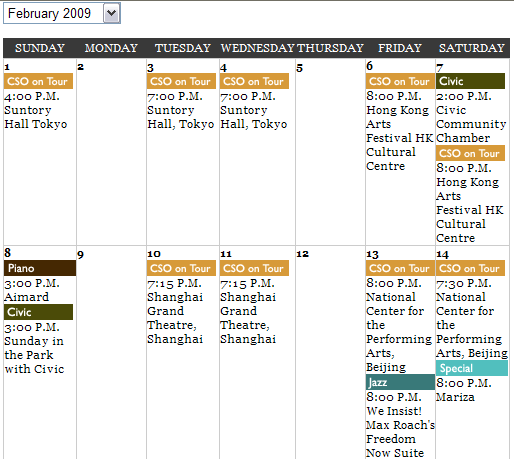Click the FRIDAY column header

point(400,48)
